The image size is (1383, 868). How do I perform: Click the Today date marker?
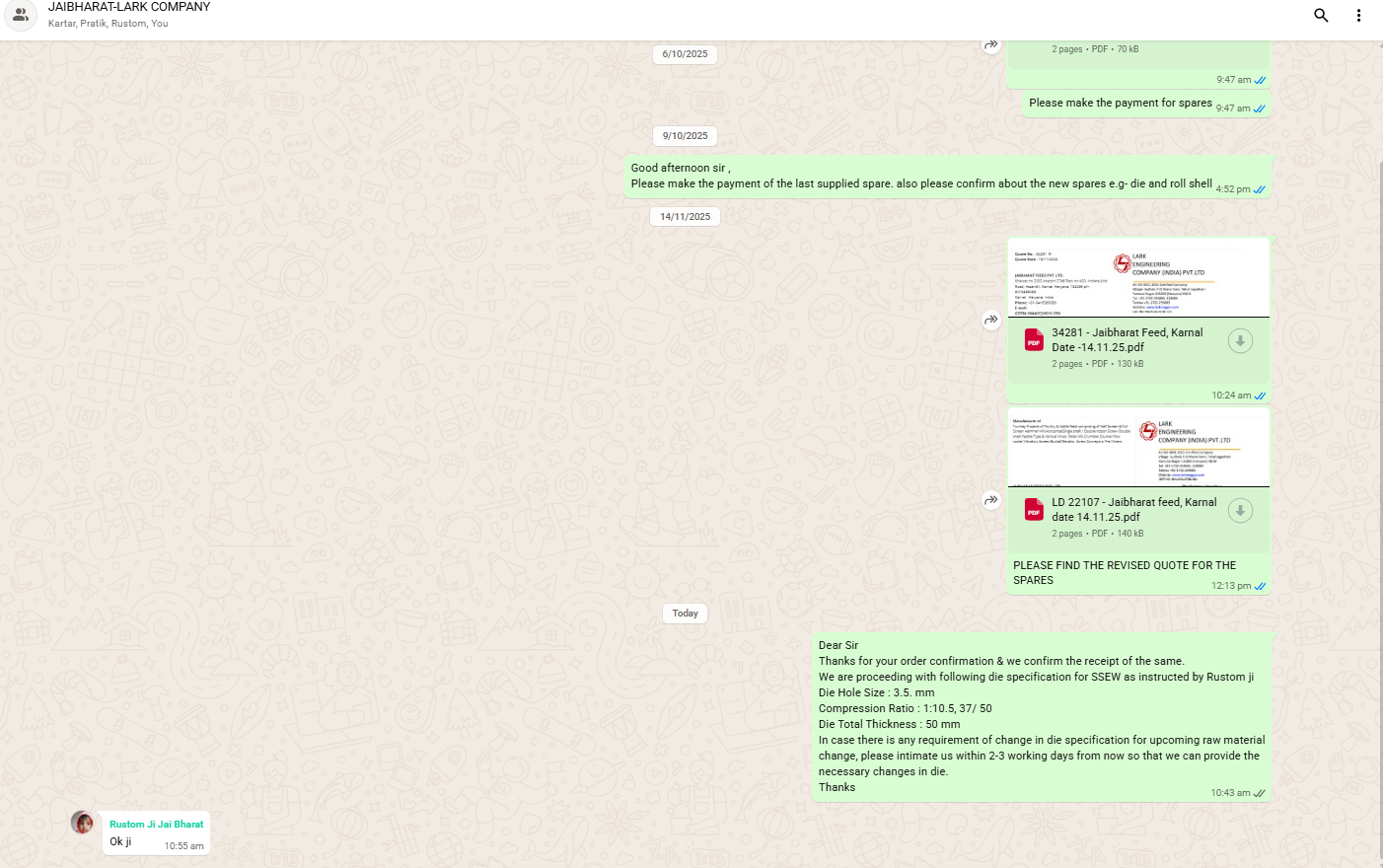(x=685, y=614)
